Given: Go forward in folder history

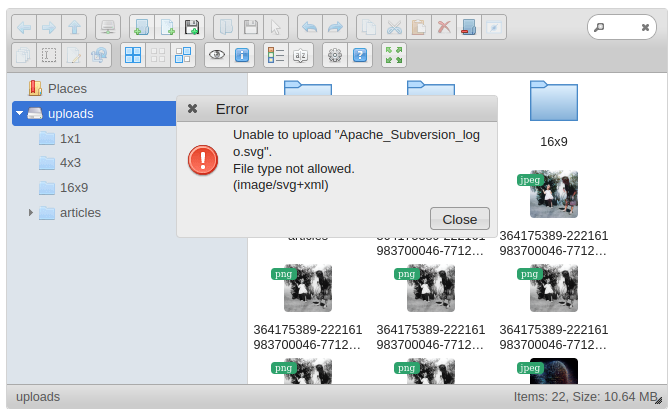Looking at the screenshot, I should point(49,27).
